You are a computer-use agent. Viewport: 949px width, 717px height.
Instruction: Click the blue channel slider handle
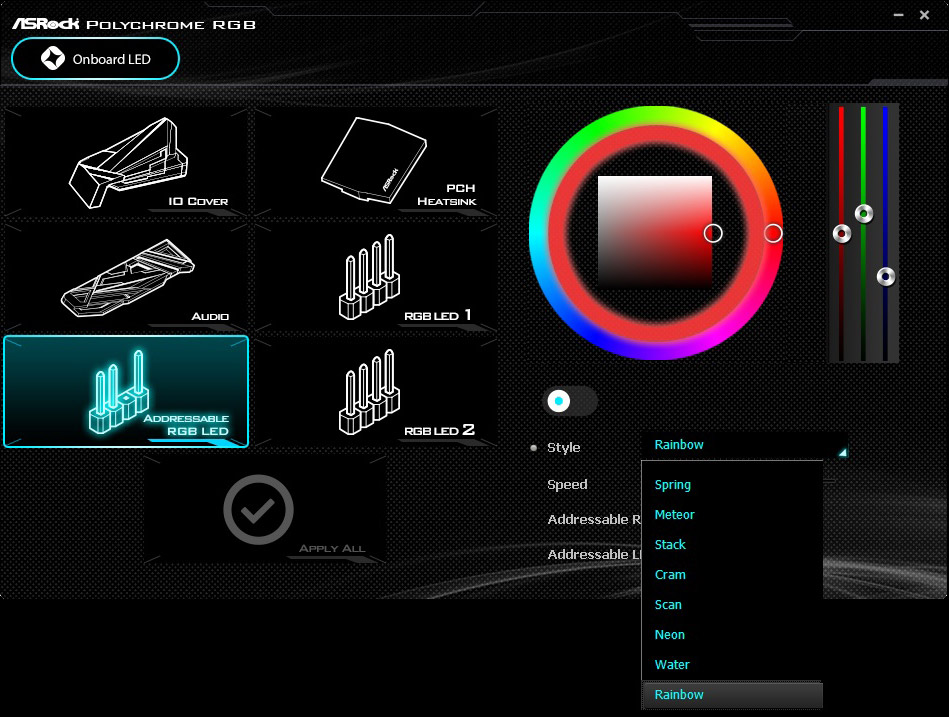click(885, 277)
